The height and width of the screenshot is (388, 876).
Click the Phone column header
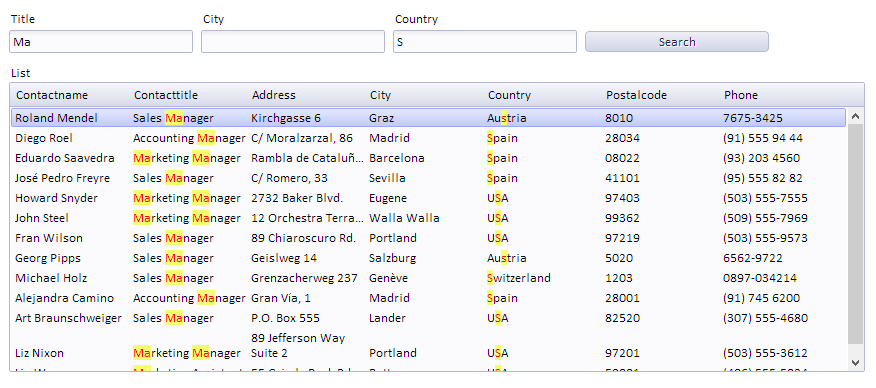point(741,95)
